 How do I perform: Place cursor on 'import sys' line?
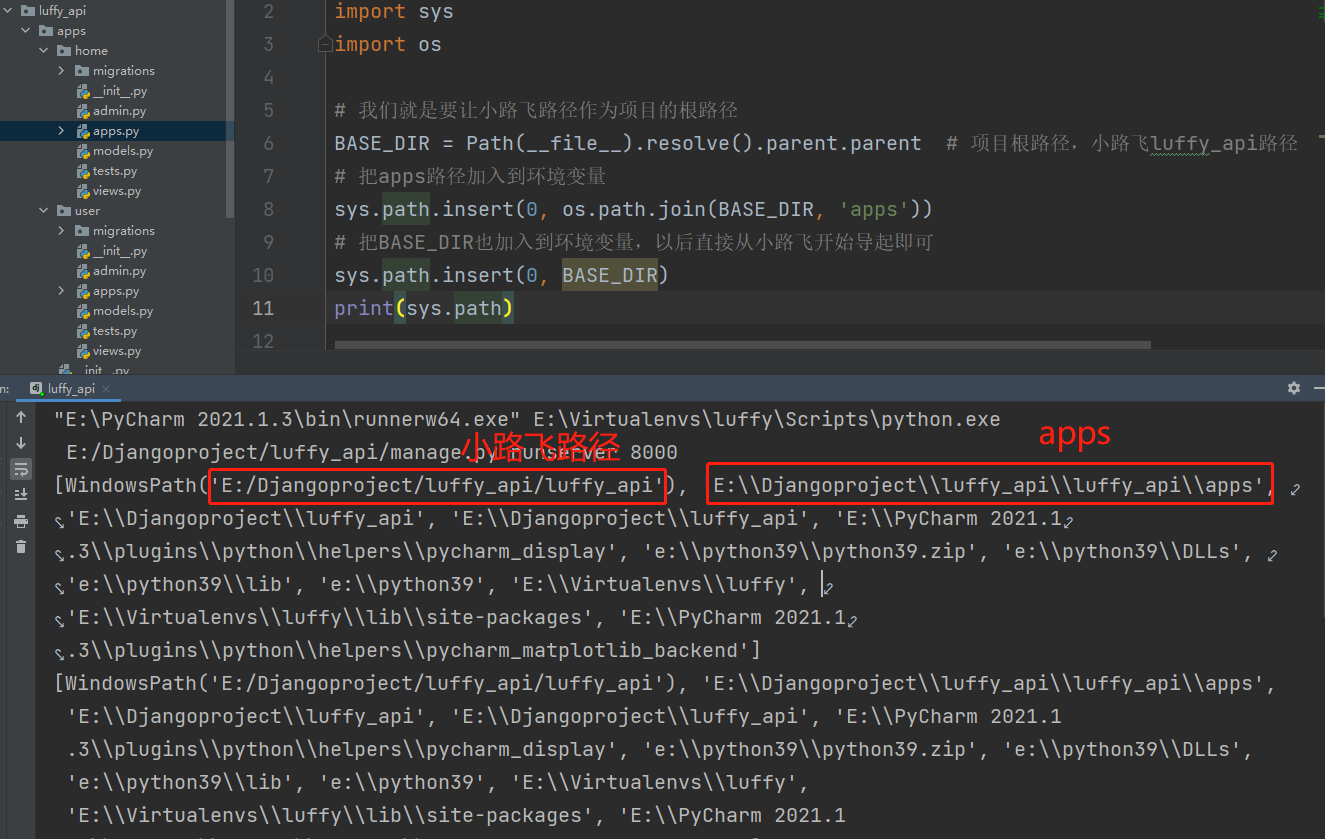(x=394, y=12)
